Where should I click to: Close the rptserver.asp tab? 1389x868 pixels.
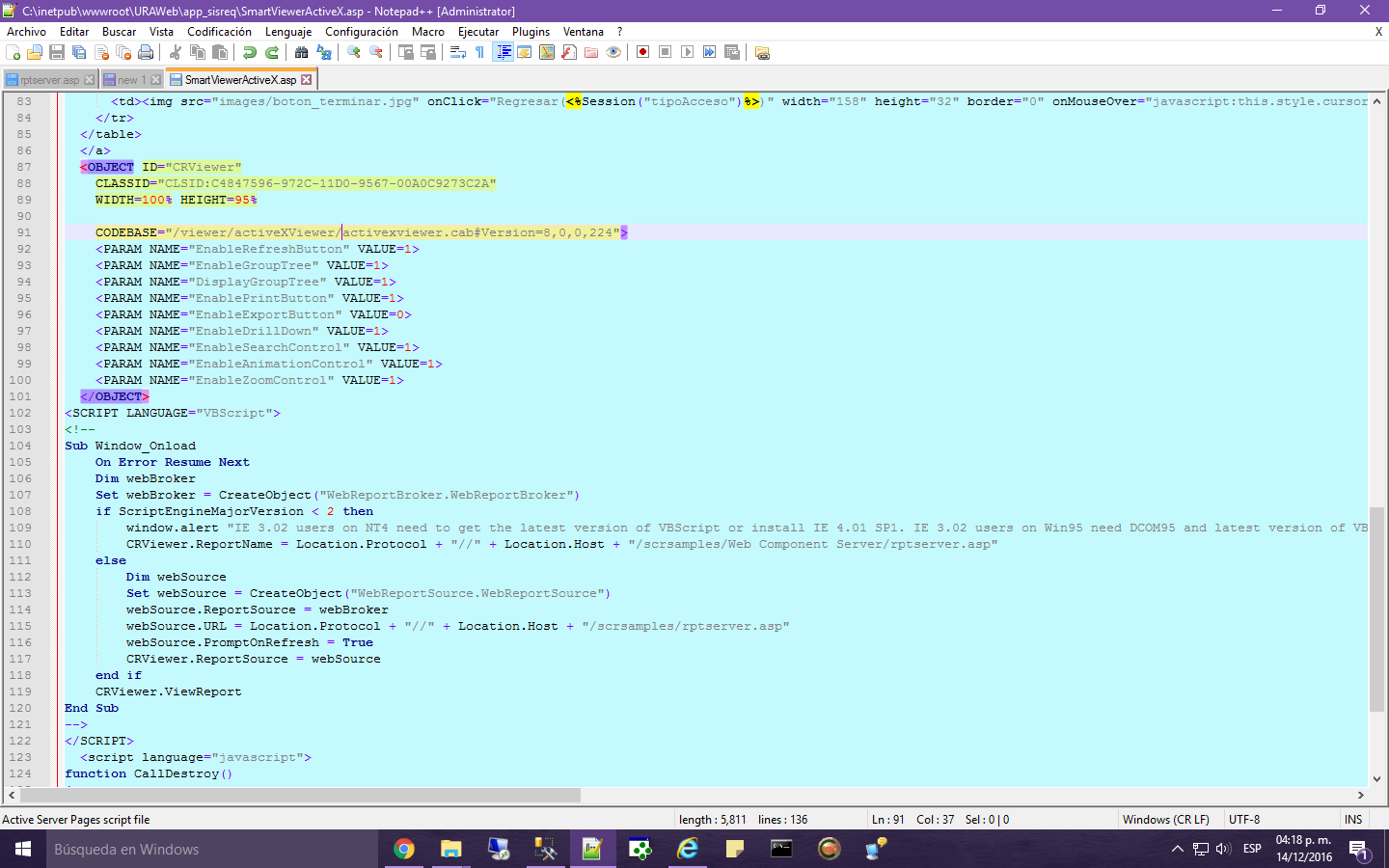pos(90,80)
